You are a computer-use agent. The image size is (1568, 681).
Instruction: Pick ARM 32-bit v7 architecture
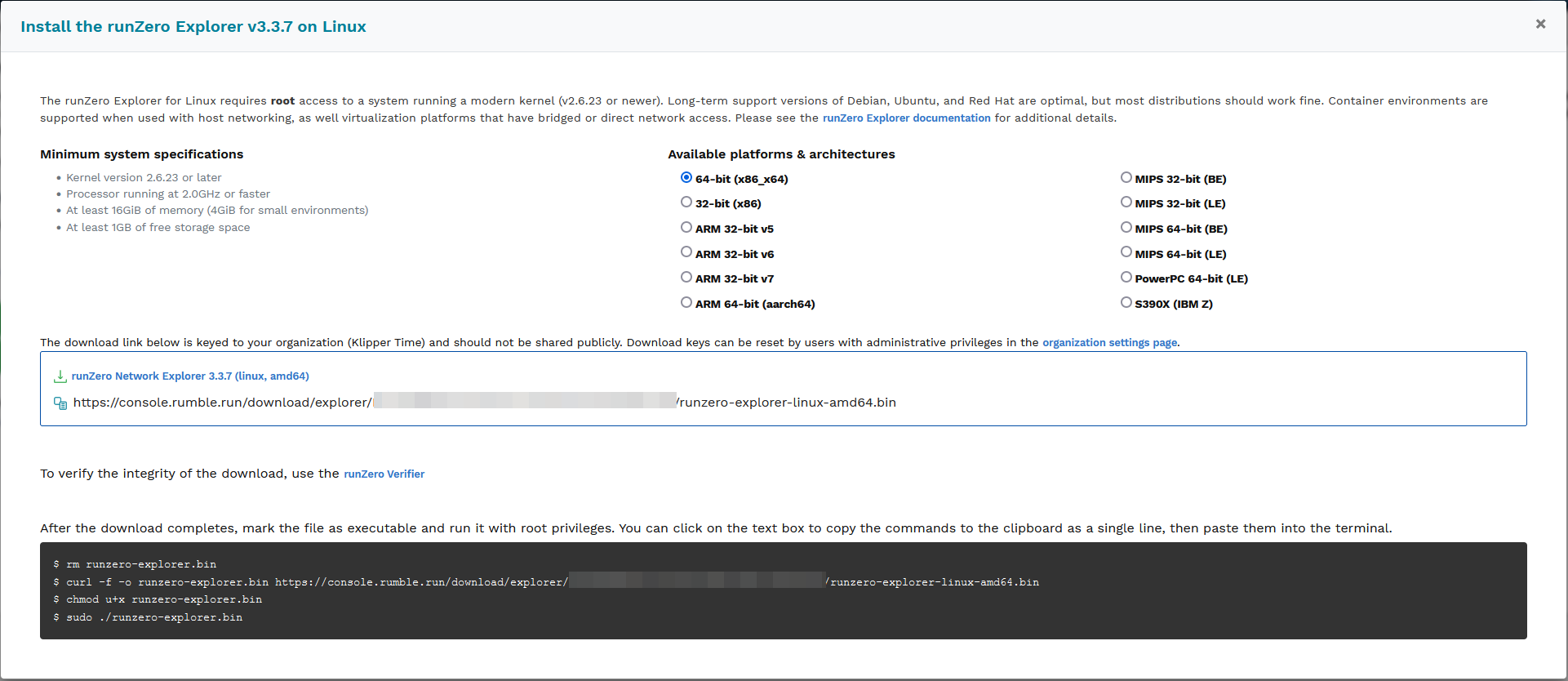click(686, 277)
